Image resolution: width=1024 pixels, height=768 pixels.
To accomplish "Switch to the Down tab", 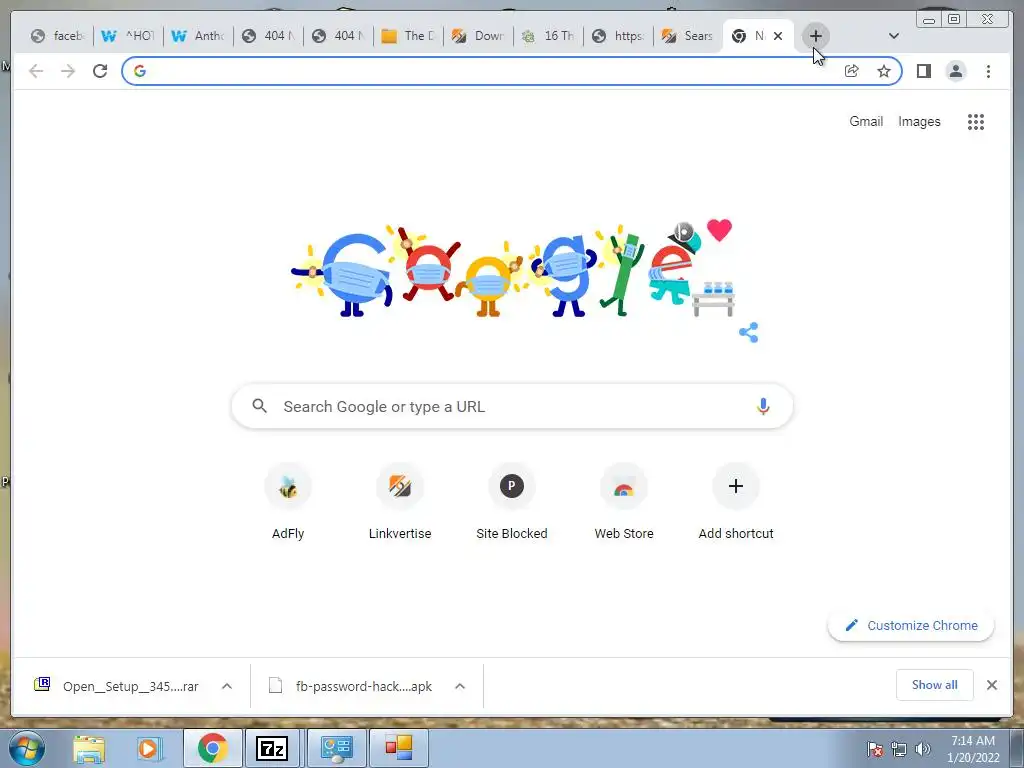I will point(479,36).
